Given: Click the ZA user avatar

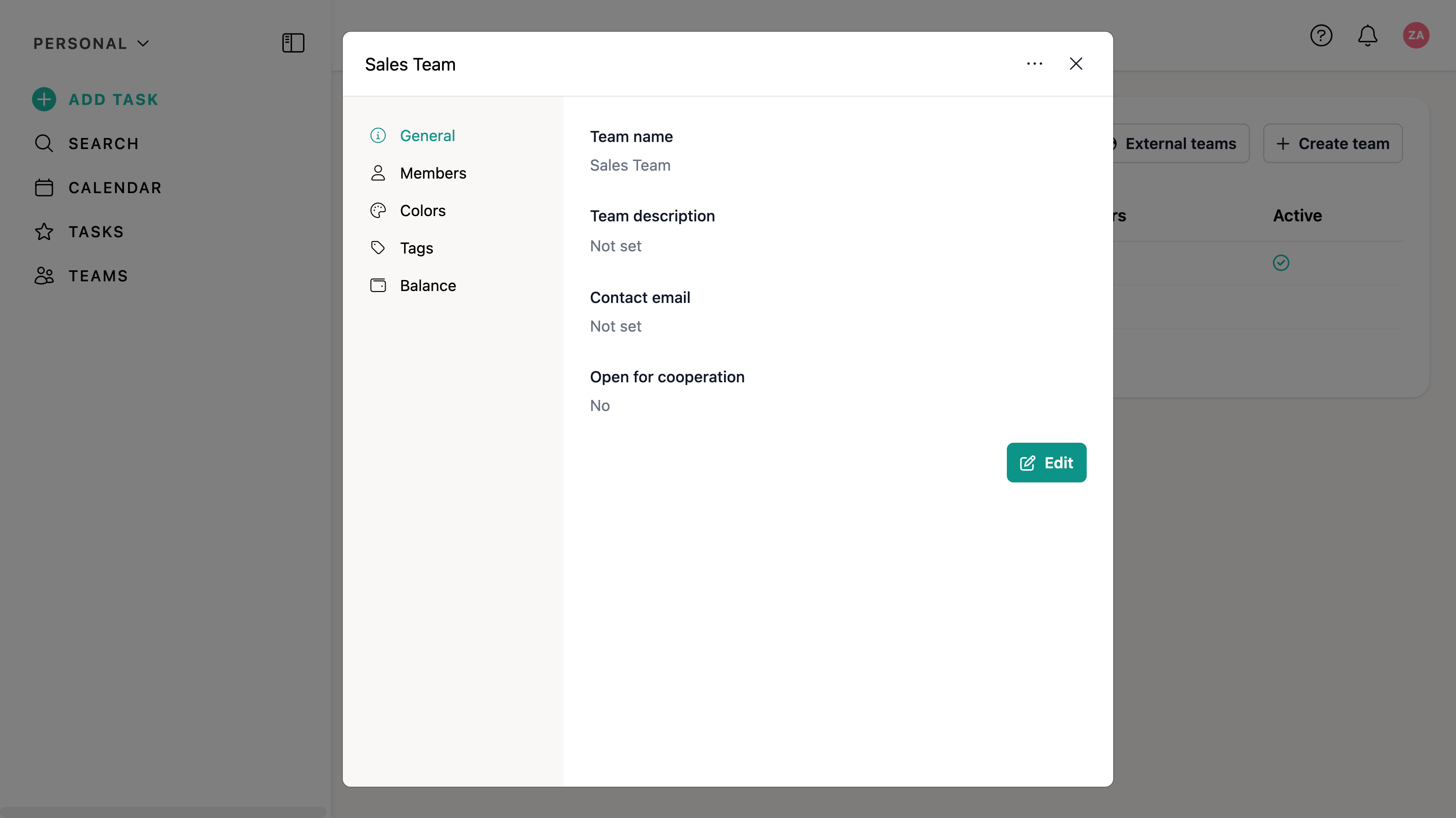Looking at the screenshot, I should pos(1415,36).
